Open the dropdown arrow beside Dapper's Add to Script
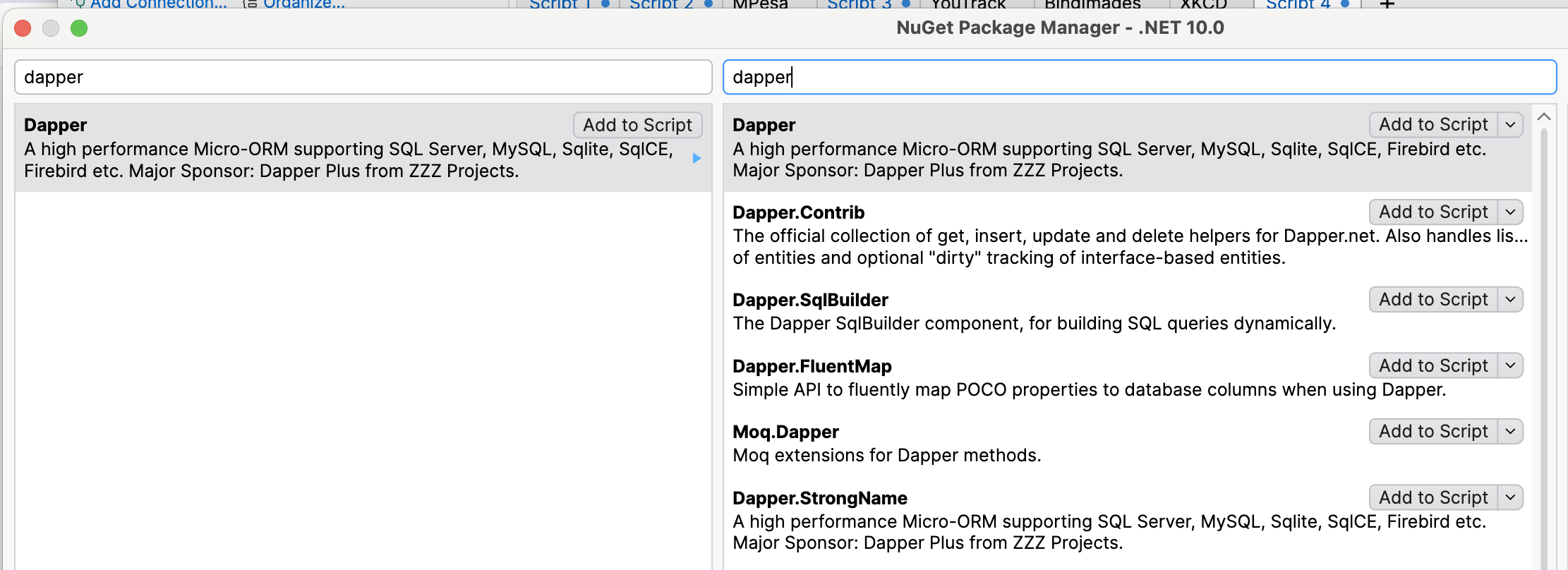 [1510, 125]
